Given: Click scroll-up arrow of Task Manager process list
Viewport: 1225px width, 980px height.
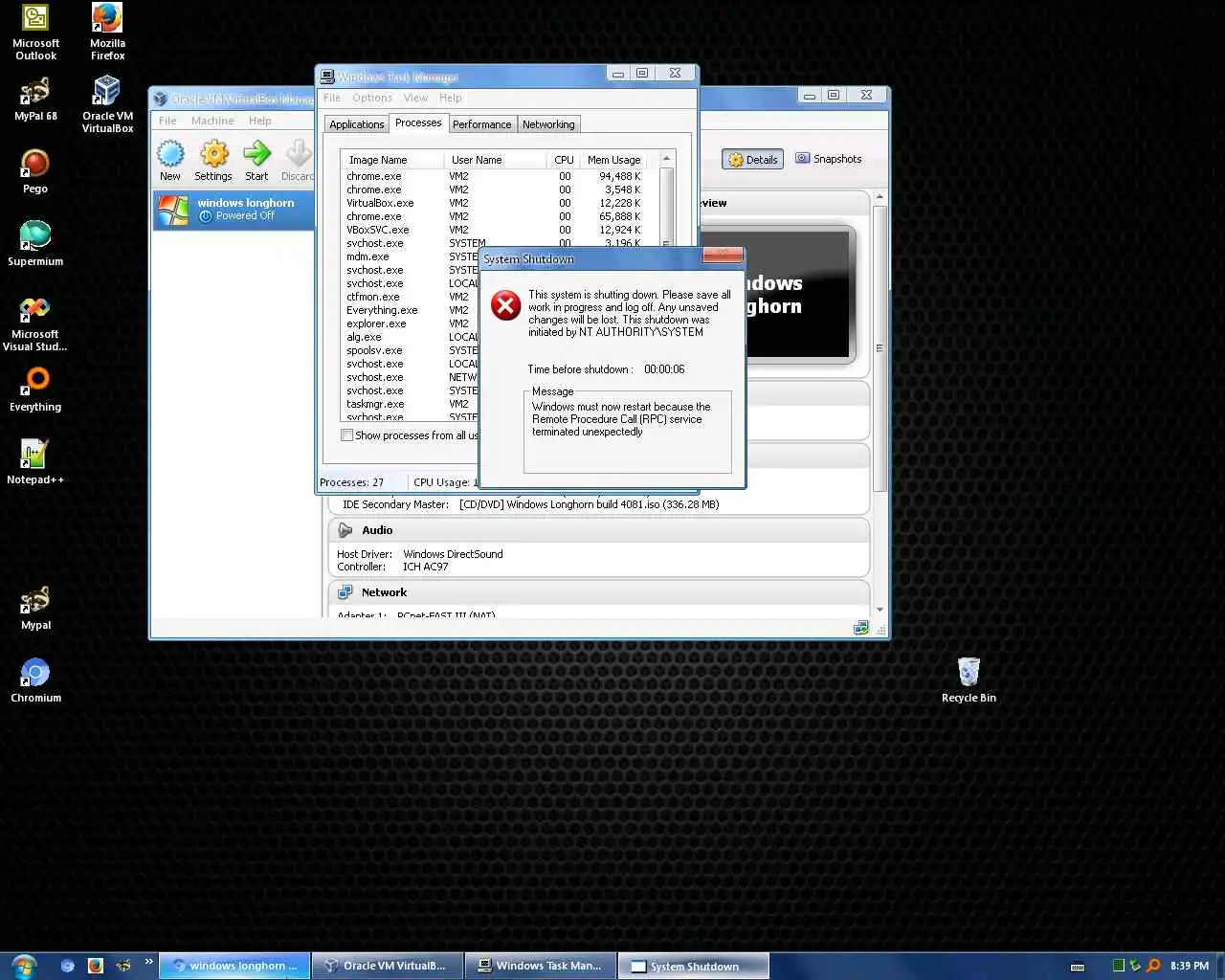Looking at the screenshot, I should click(667, 159).
